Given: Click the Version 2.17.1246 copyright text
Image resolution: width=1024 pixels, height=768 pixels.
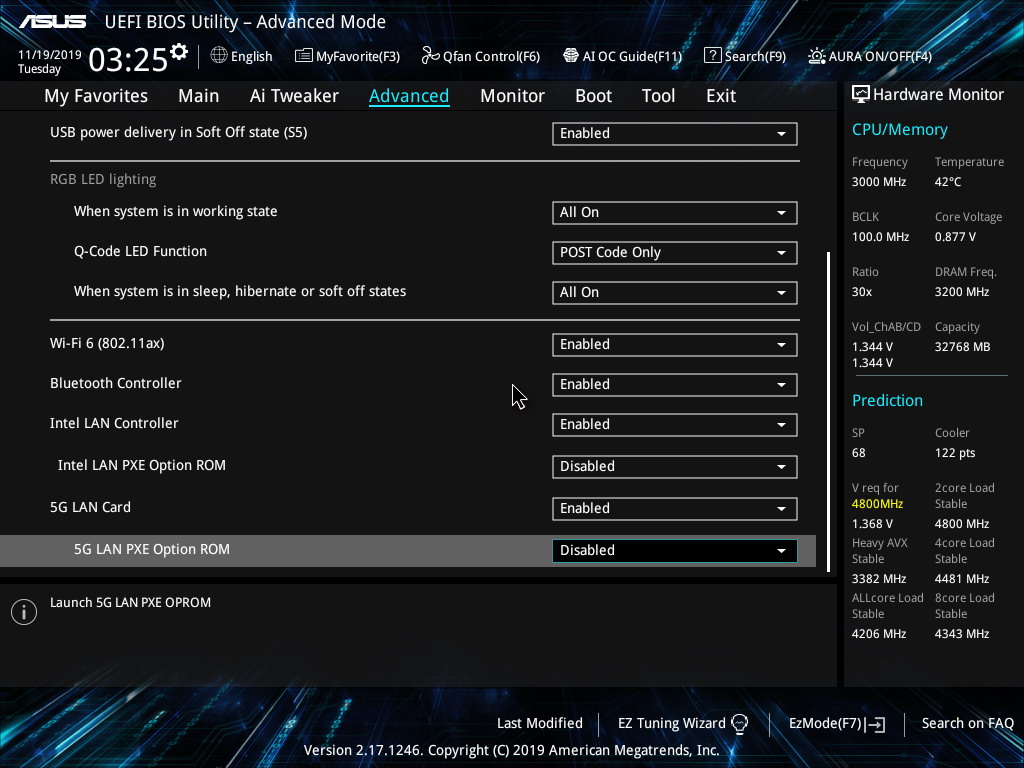Looking at the screenshot, I should click(511, 750).
